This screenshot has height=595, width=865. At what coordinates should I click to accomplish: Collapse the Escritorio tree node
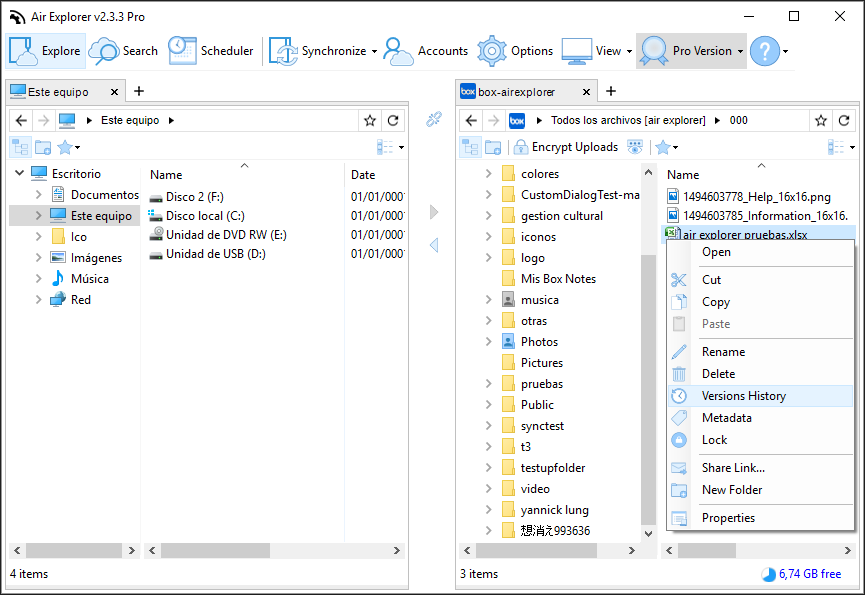click(x=19, y=173)
